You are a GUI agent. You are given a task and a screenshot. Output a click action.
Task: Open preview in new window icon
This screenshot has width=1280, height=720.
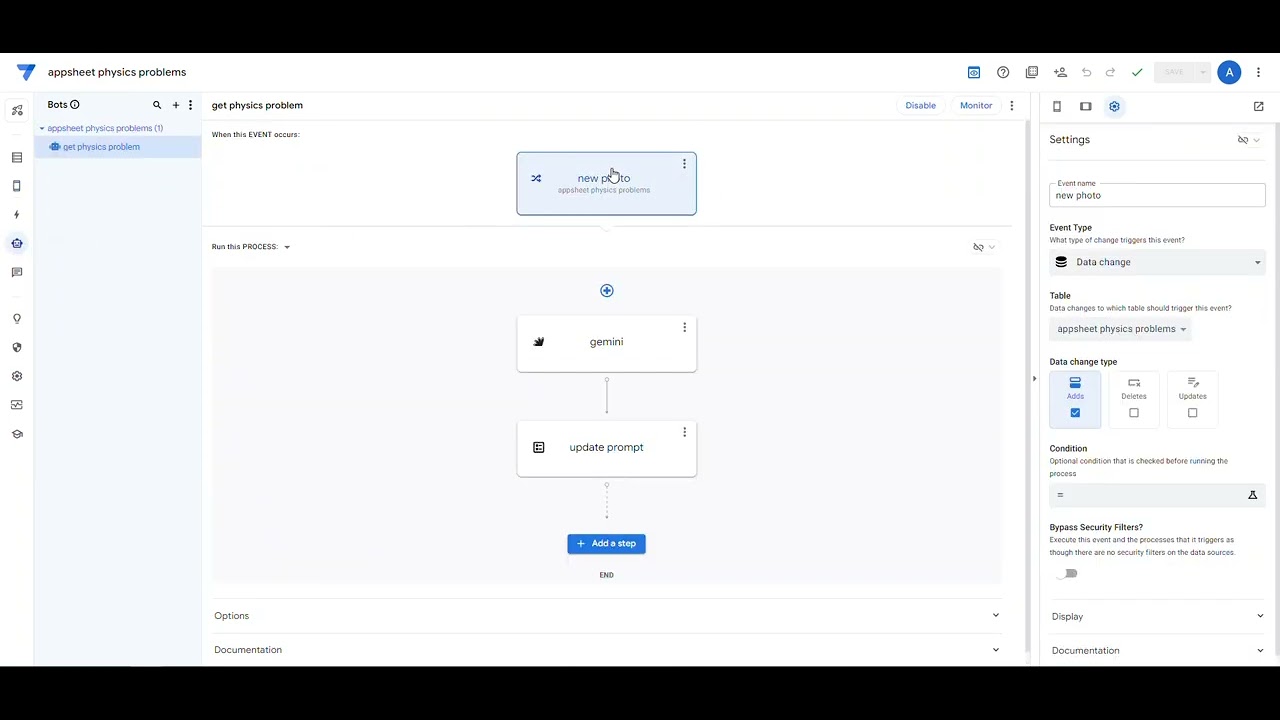[x=1258, y=106]
